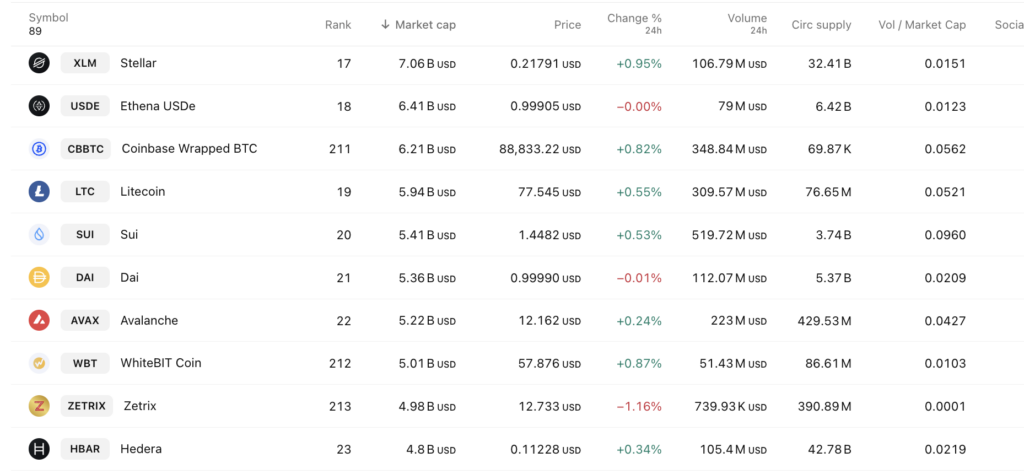1024x474 pixels.
Task: Click the Sui droplet logo
Action: (39, 234)
